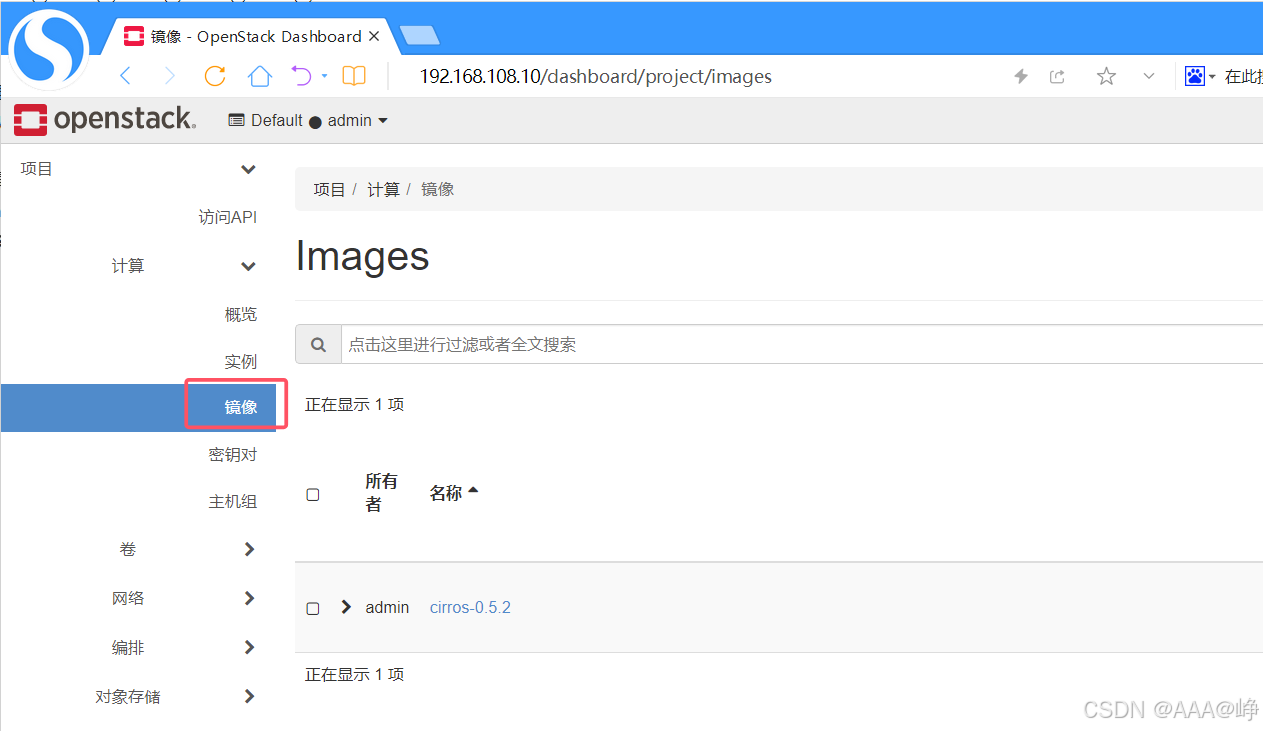Click the browser forward arrow
This screenshot has height=731, width=1263.
click(169, 76)
